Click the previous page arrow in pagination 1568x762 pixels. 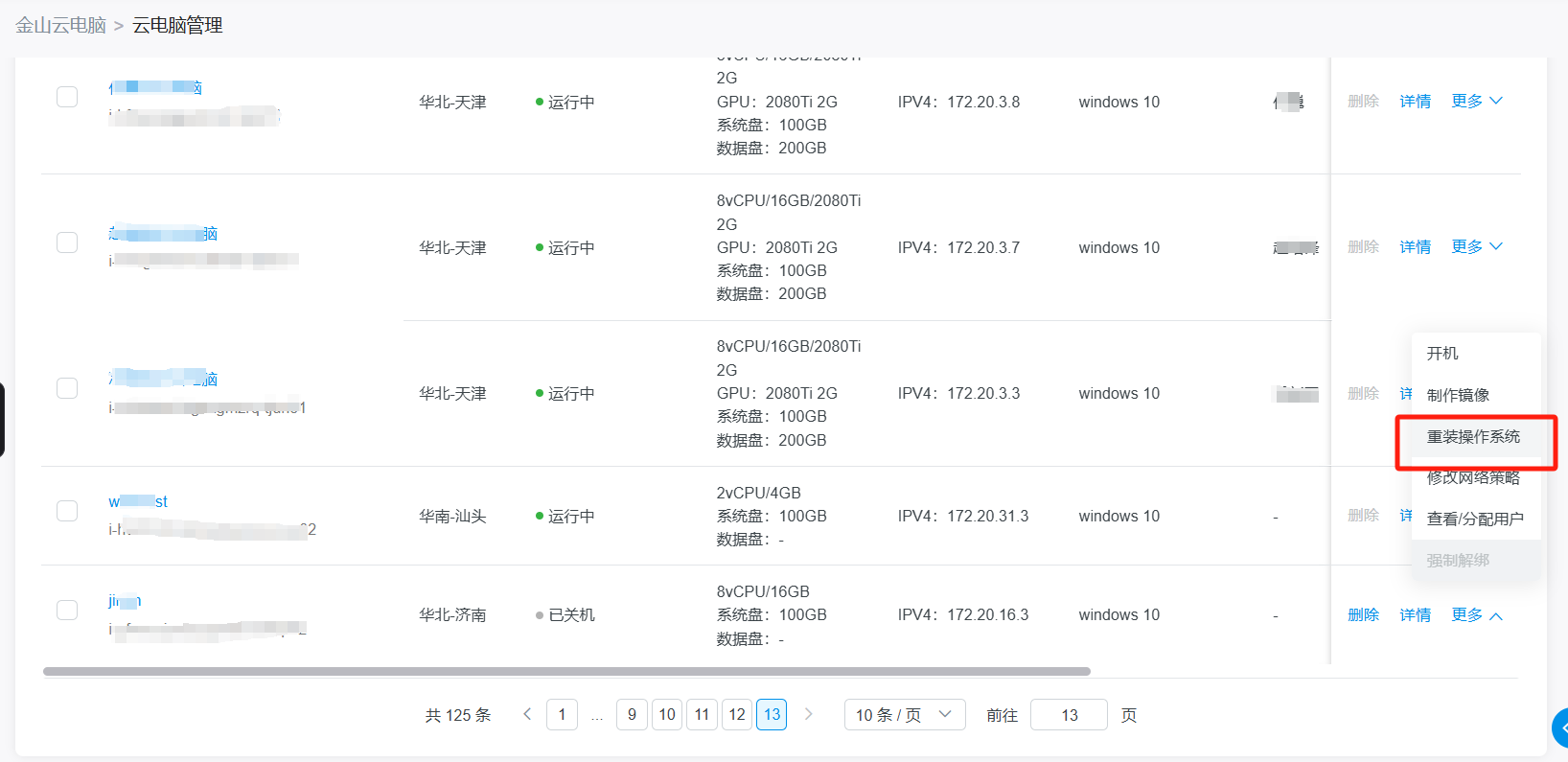click(527, 714)
